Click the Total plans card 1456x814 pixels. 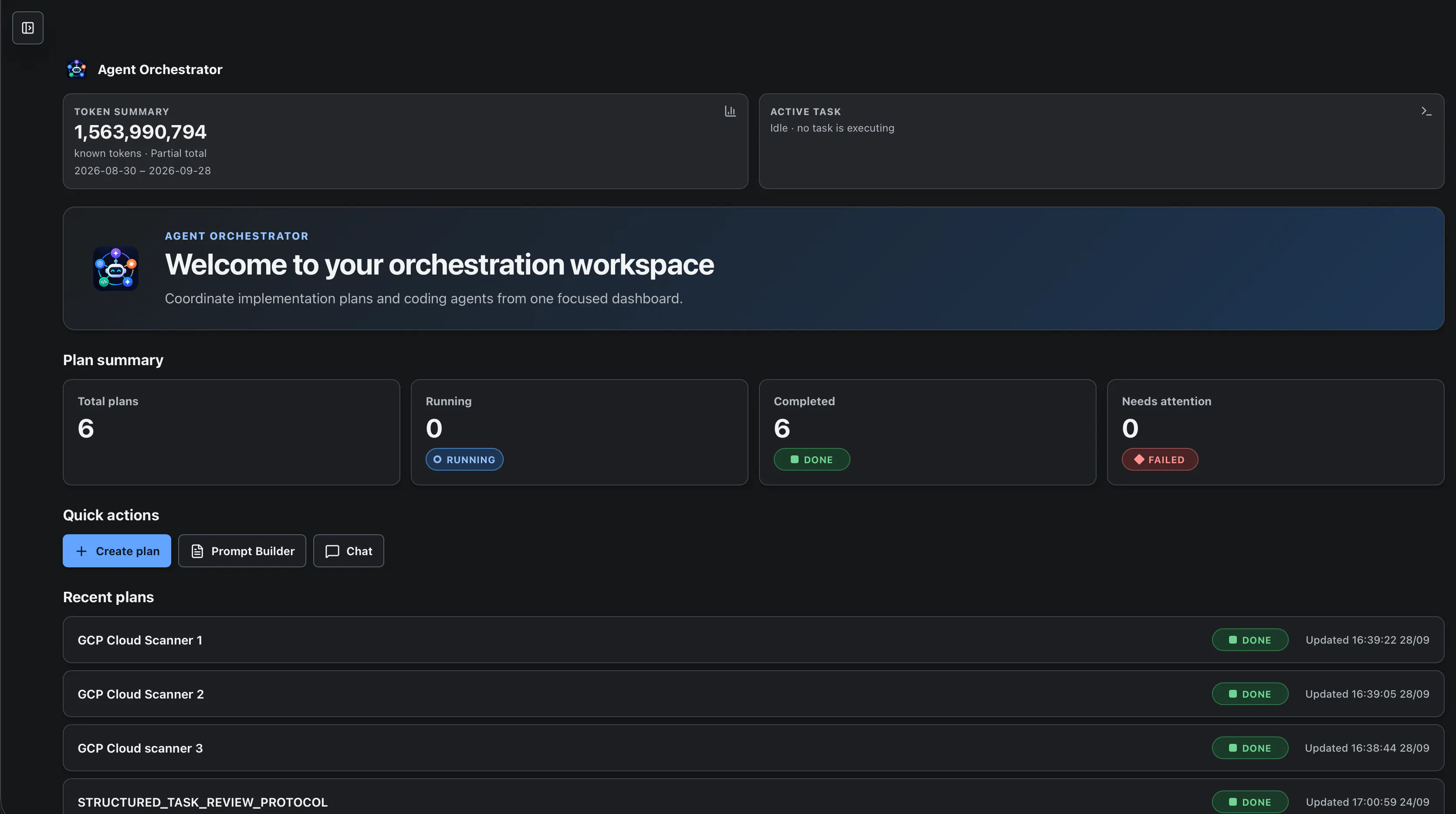click(231, 432)
